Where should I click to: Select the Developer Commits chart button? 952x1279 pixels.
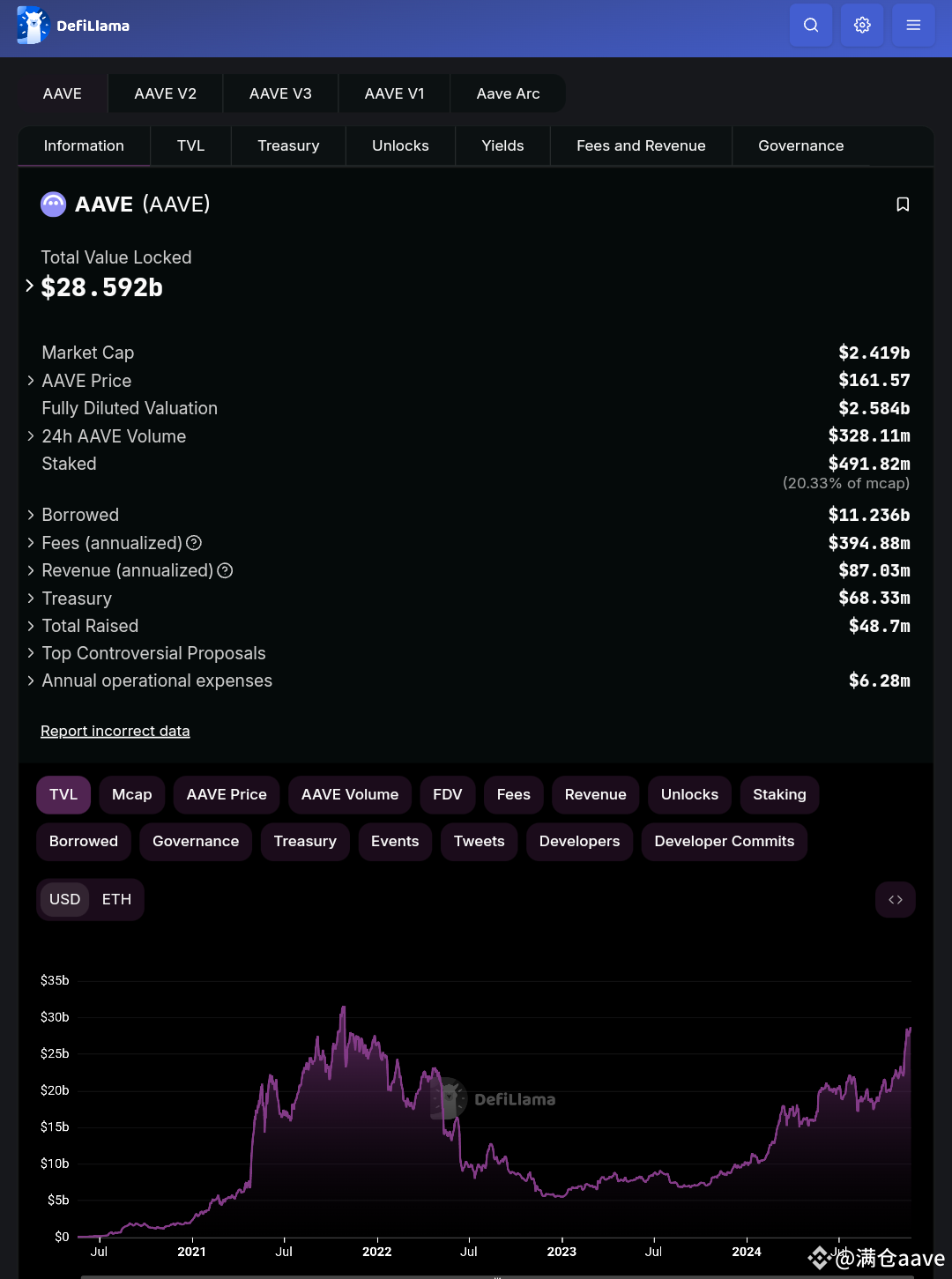(x=724, y=842)
